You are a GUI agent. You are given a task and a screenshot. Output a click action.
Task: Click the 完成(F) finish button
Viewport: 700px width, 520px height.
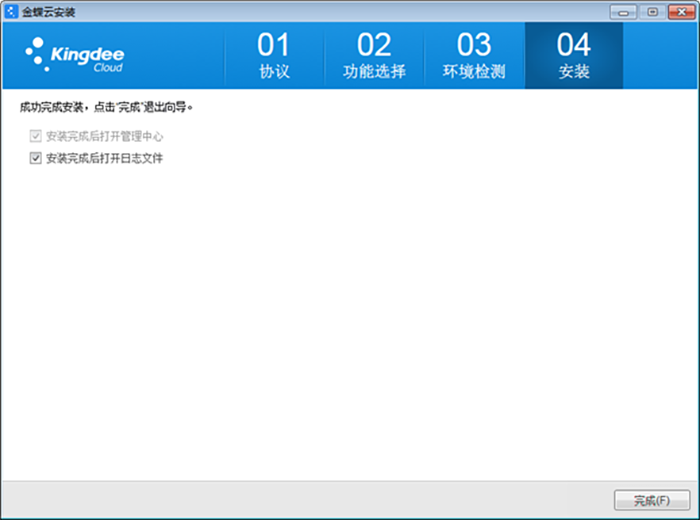[x=652, y=500]
